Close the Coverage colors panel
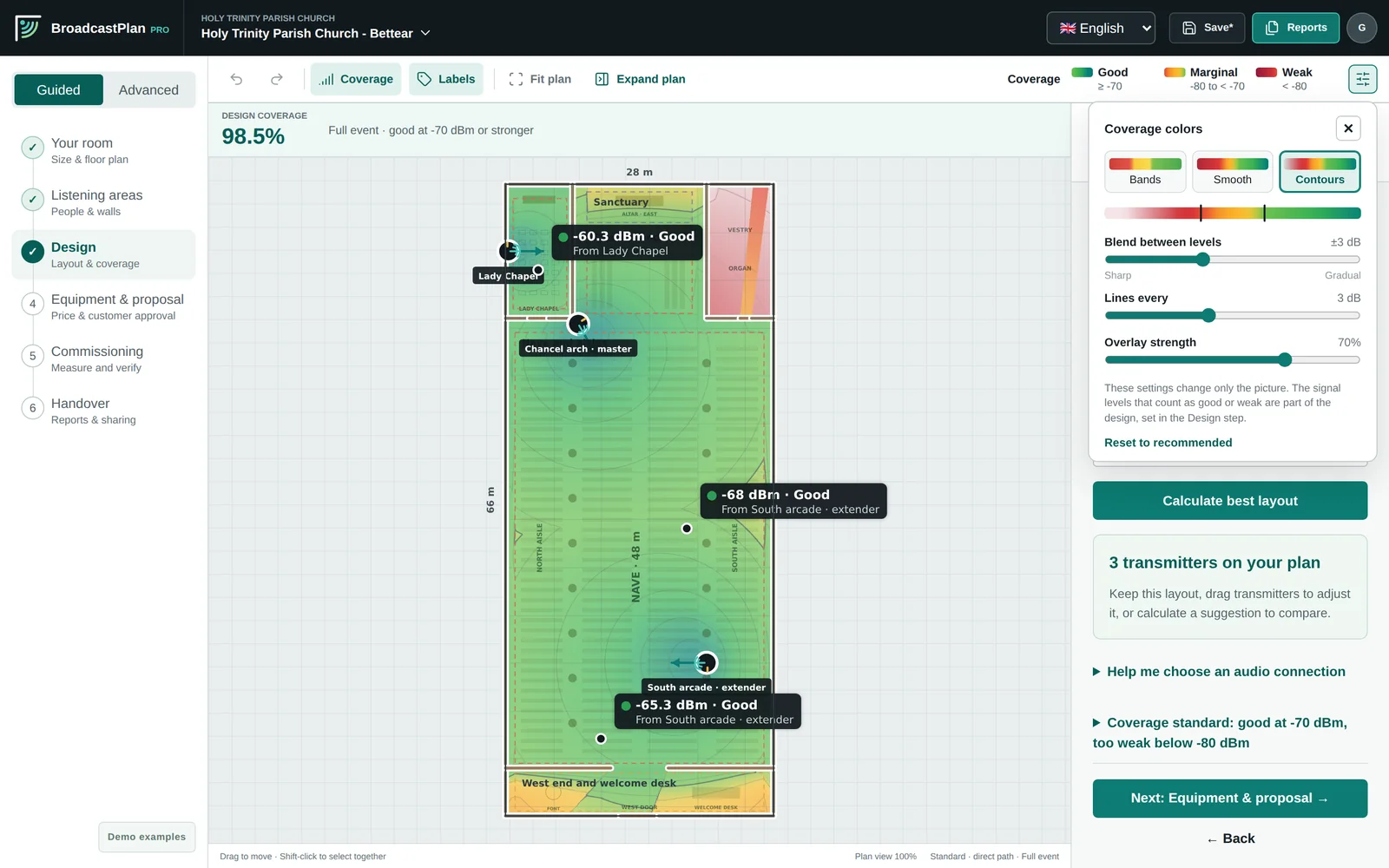Image resolution: width=1389 pixels, height=868 pixels. click(x=1348, y=128)
